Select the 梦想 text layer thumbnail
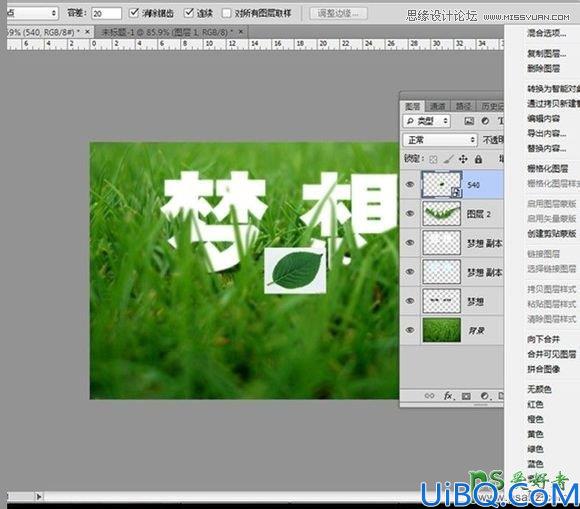Image resolution: width=580 pixels, height=509 pixels. pos(441,301)
